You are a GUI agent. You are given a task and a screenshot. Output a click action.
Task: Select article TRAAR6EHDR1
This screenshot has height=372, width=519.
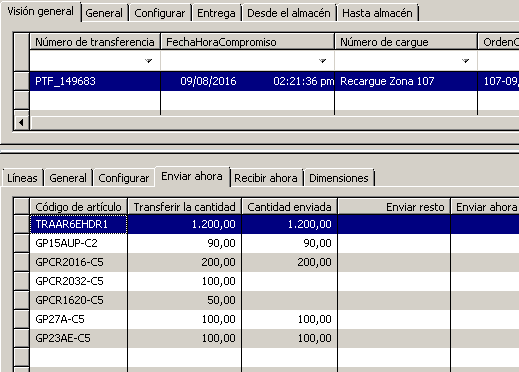click(x=78, y=224)
